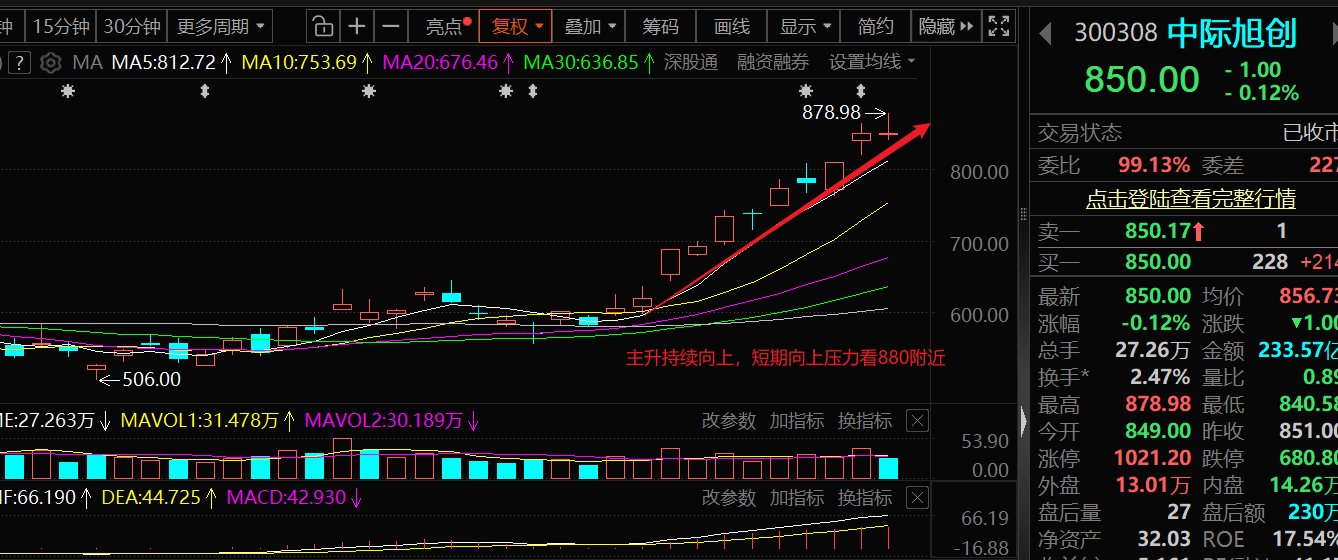
Task: Click the MAVOL2:30.189万 label
Action: pos(383,421)
